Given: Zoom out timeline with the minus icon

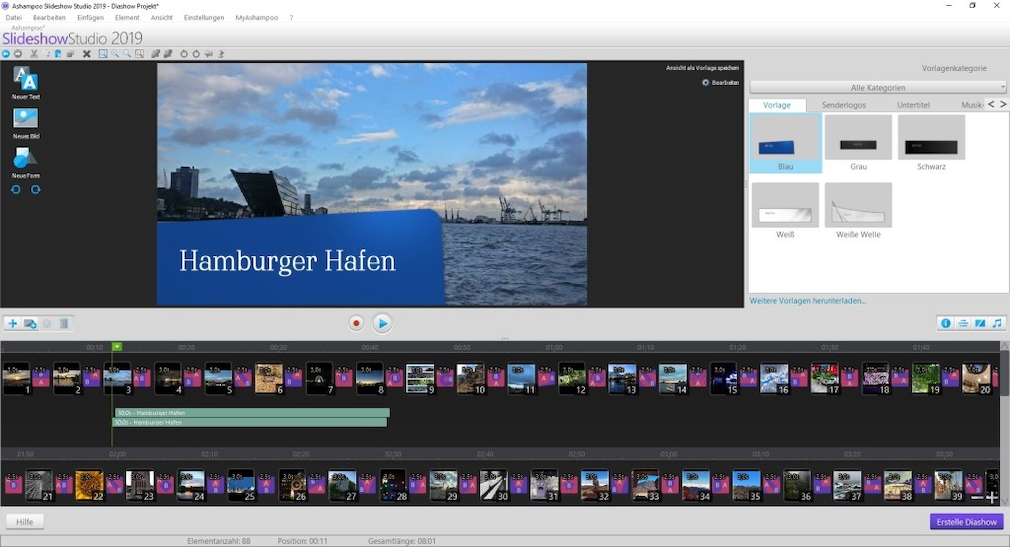Looking at the screenshot, I should point(977,497).
